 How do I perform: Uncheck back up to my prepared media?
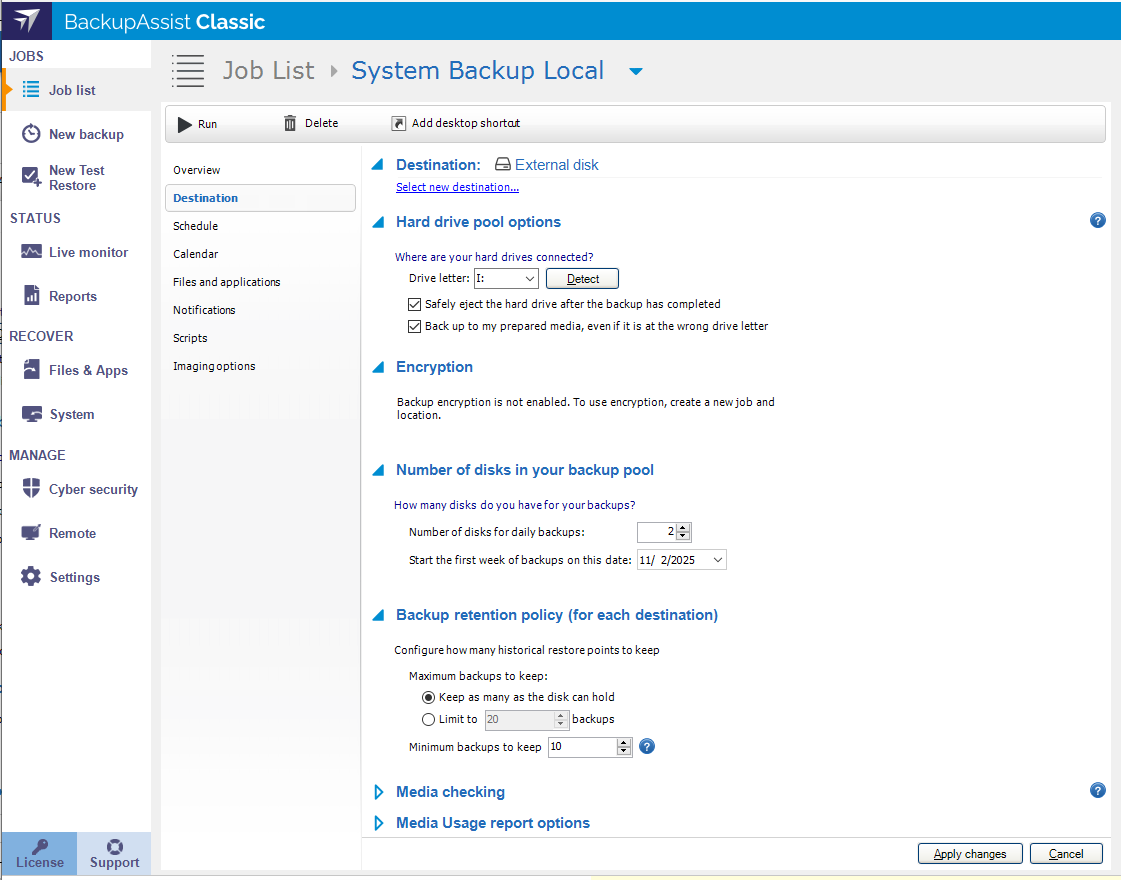[x=415, y=326]
